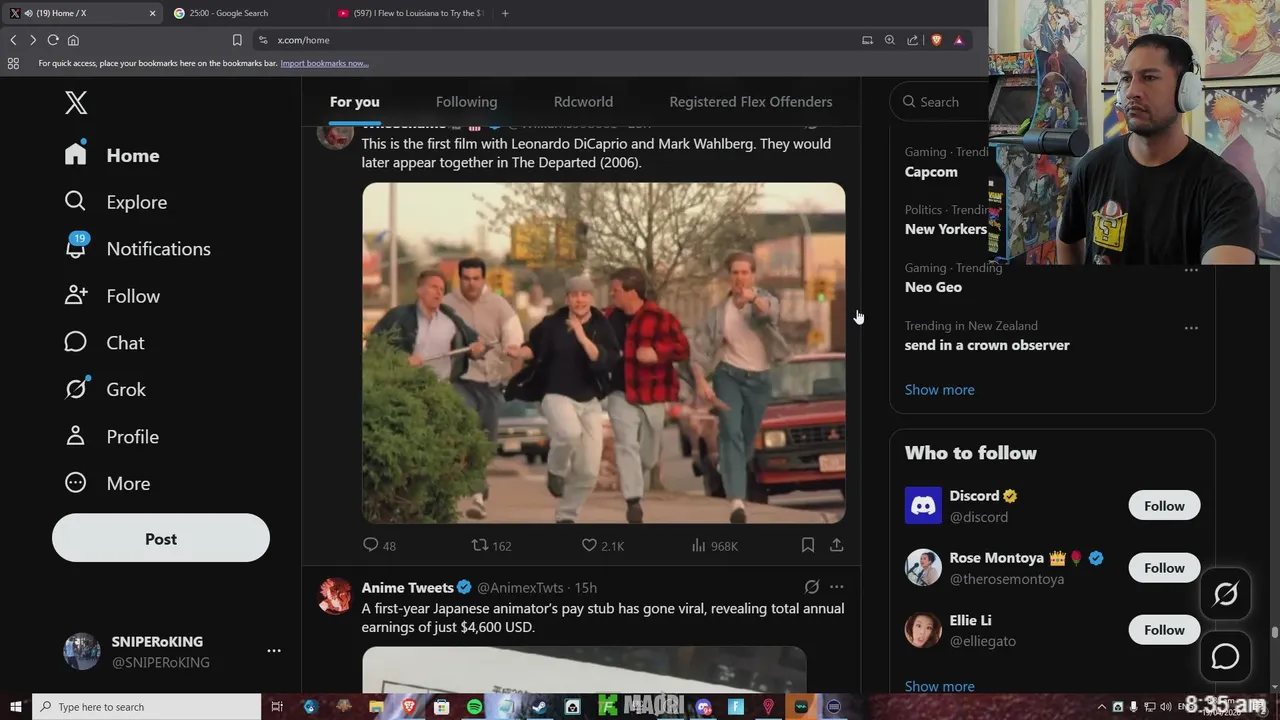Switch to Google Search browser tab
Image resolution: width=1280 pixels, height=720 pixels.
pyautogui.click(x=244, y=13)
